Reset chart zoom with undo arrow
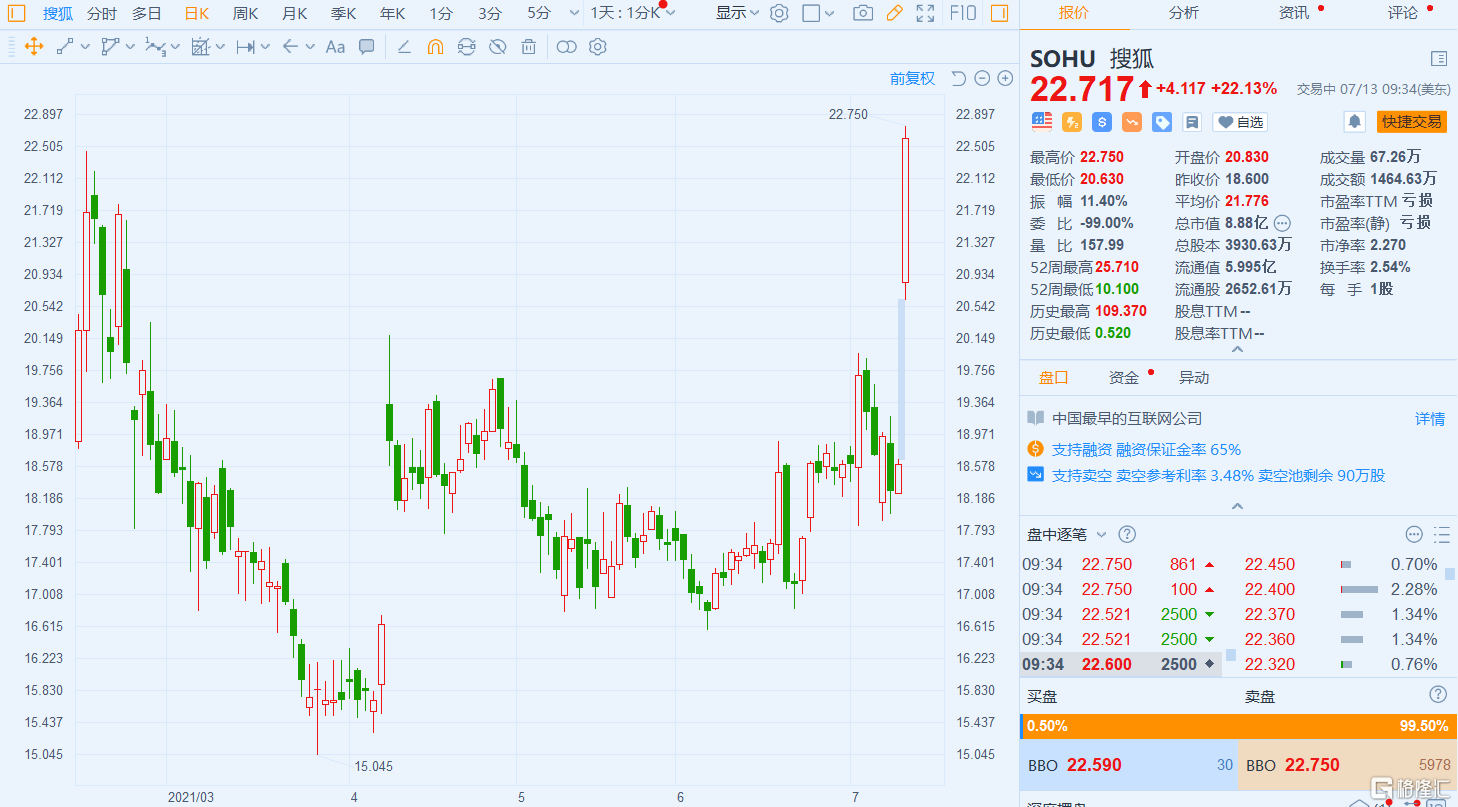Screen dimensions: 1458x807 (x=958, y=78)
